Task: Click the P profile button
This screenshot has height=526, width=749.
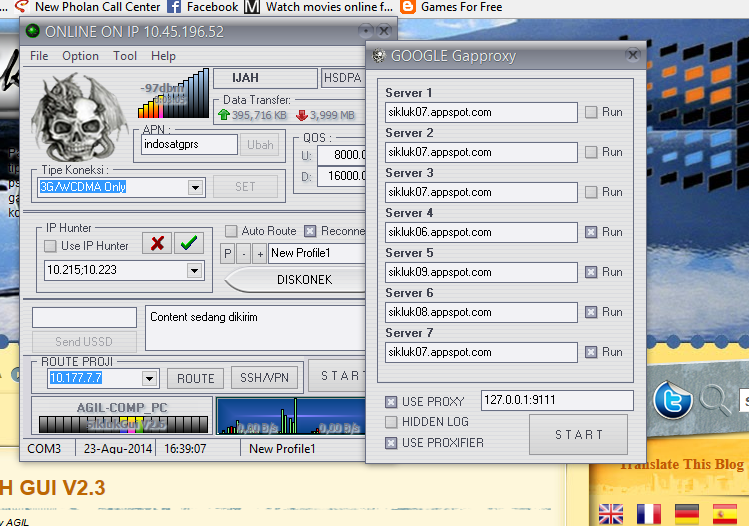Action: [x=228, y=254]
